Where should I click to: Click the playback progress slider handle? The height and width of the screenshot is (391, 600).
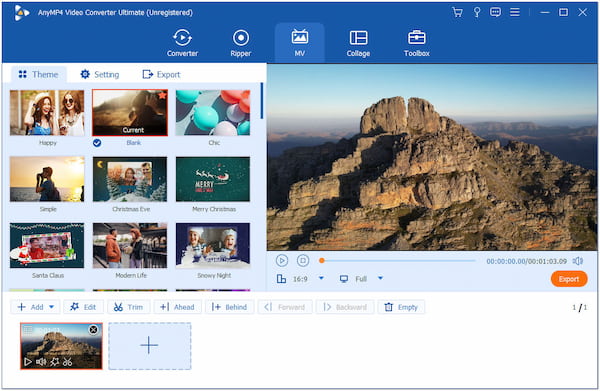322,261
